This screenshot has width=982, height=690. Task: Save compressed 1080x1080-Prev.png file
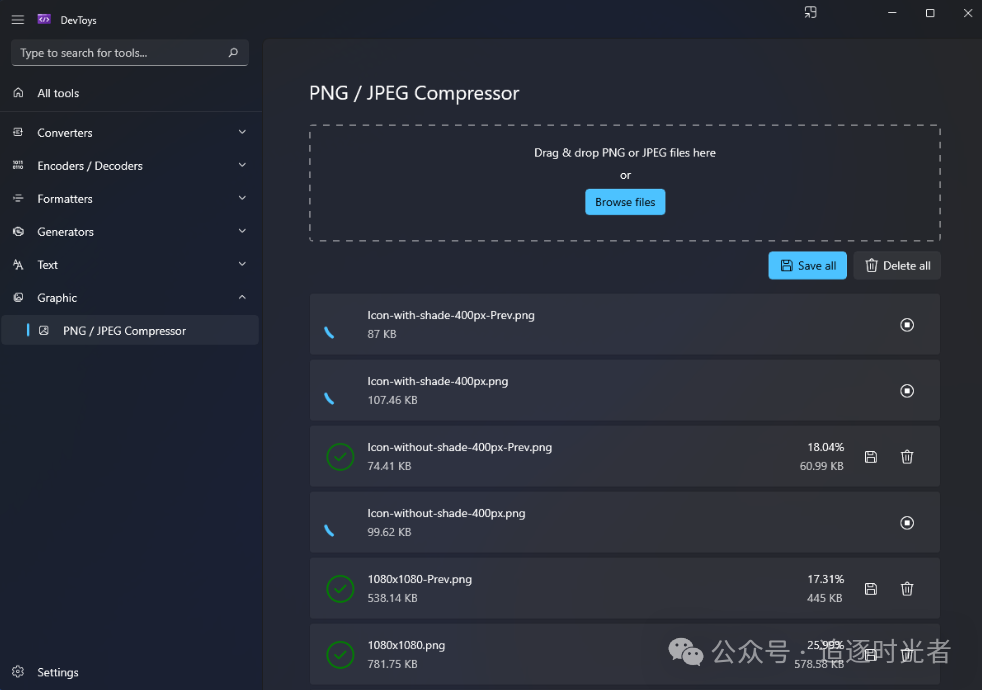[871, 589]
